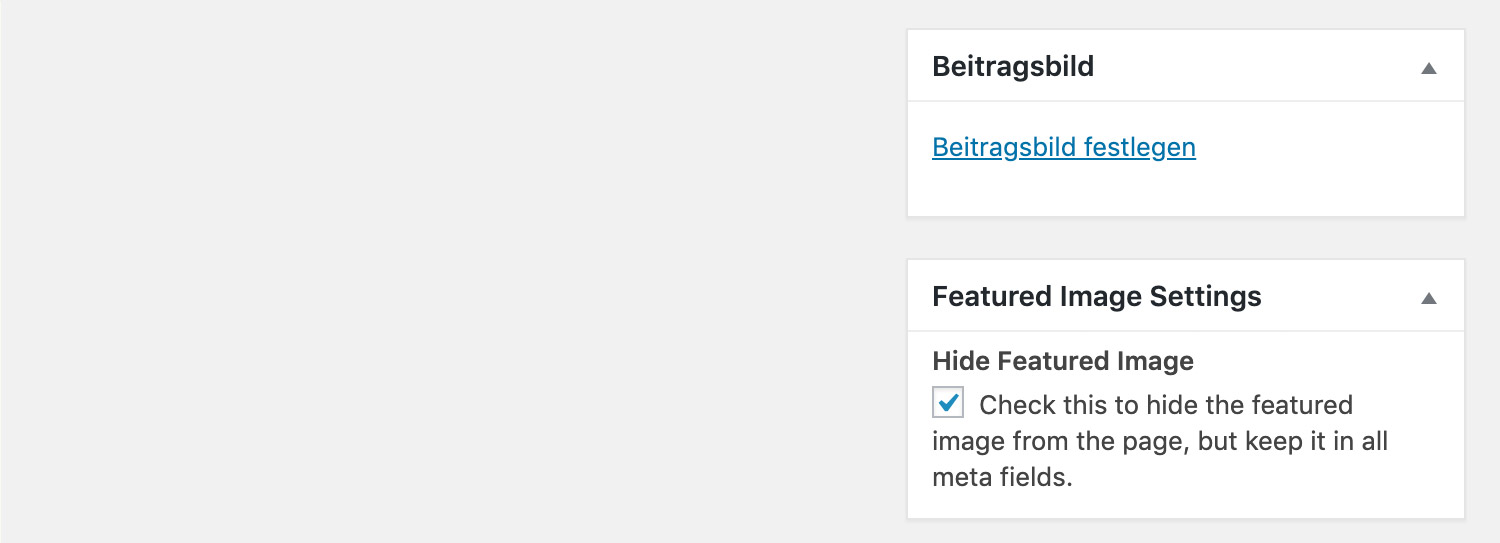
Task: Open the 'Beitragsbild festlegen' link
Action: coord(1063,148)
